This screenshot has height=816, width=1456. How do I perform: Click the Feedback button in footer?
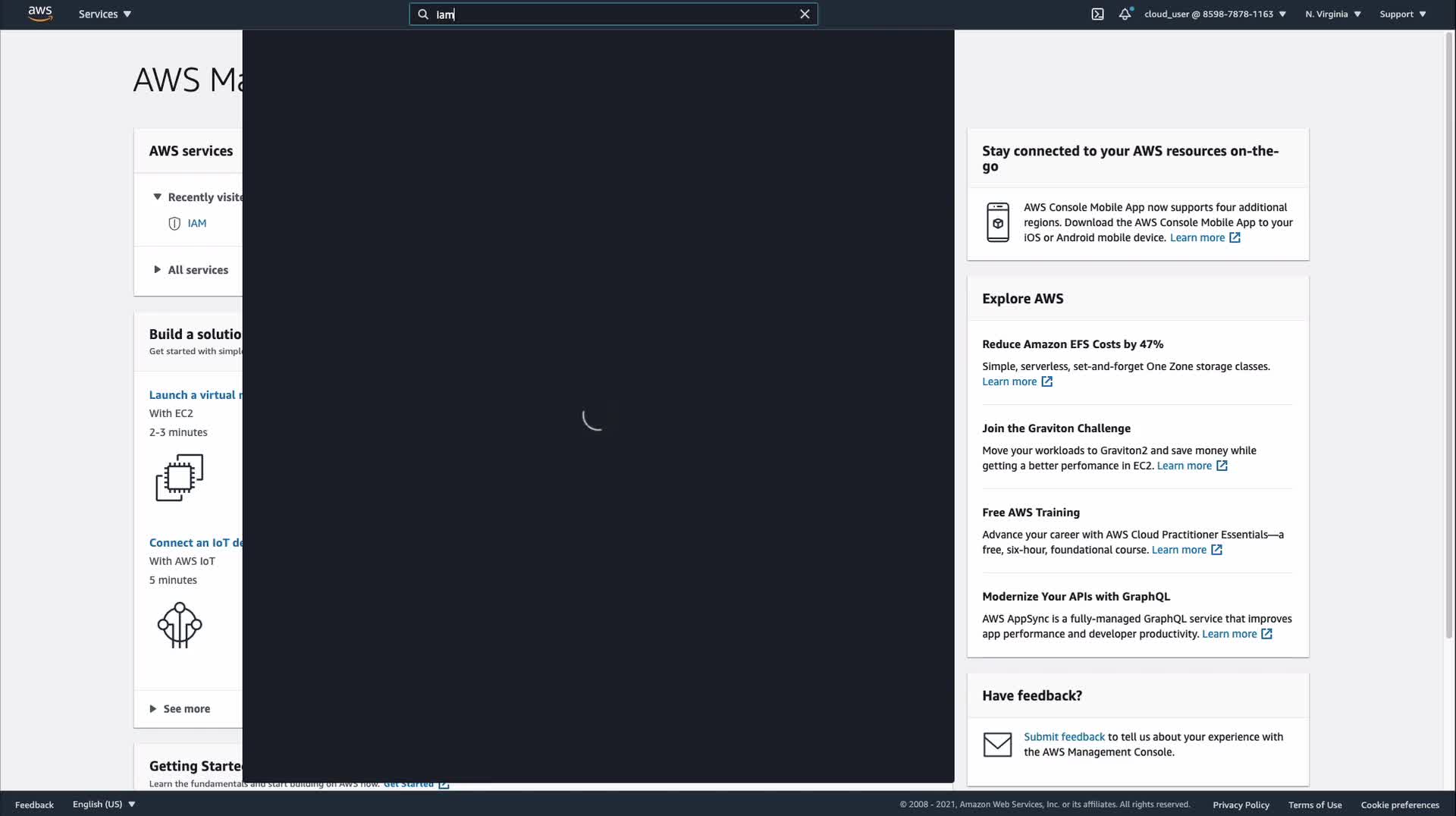[x=34, y=805]
